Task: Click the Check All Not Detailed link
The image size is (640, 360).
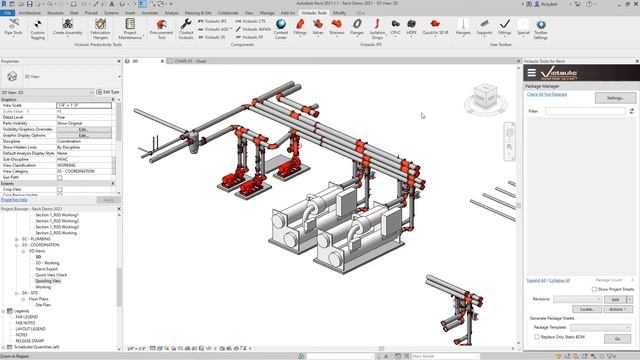Action: (547, 94)
